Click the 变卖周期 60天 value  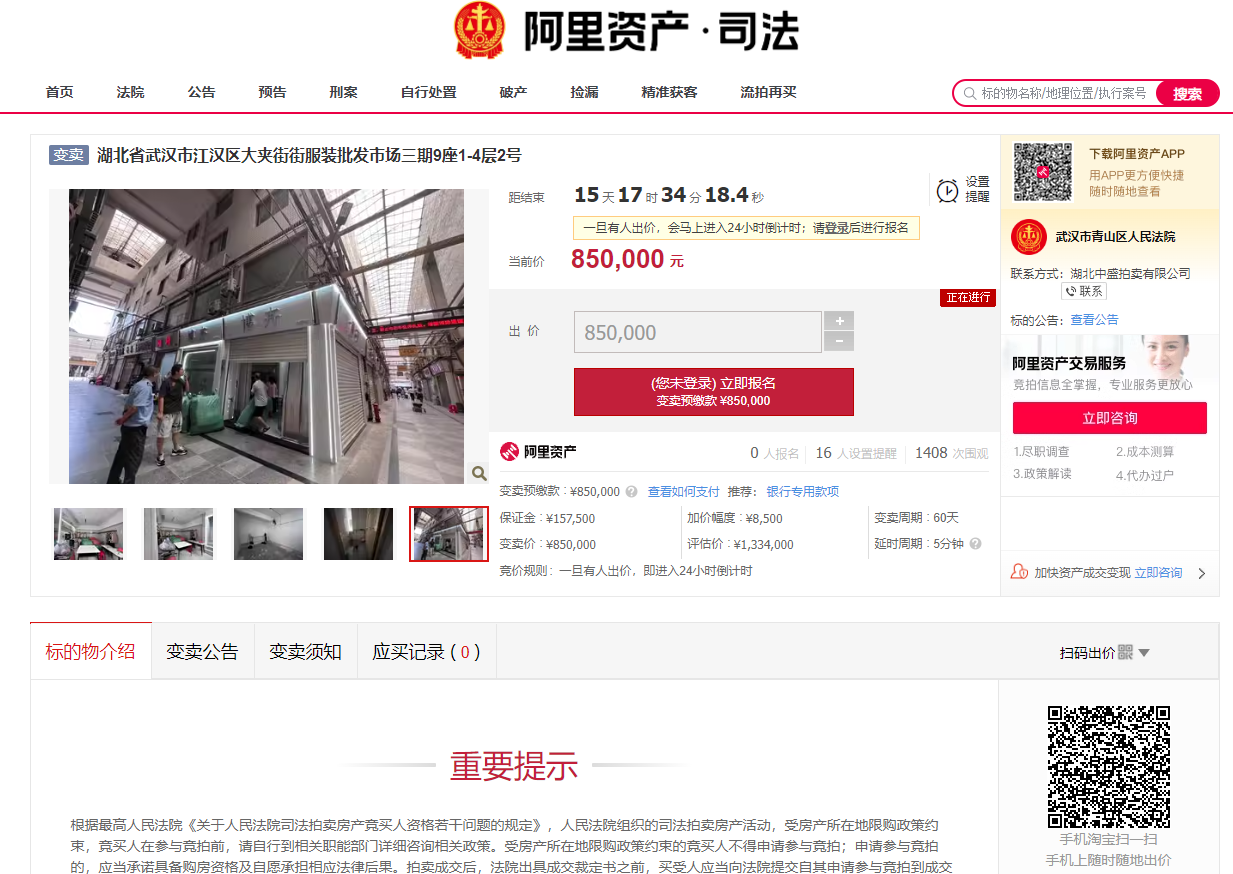(x=945, y=519)
